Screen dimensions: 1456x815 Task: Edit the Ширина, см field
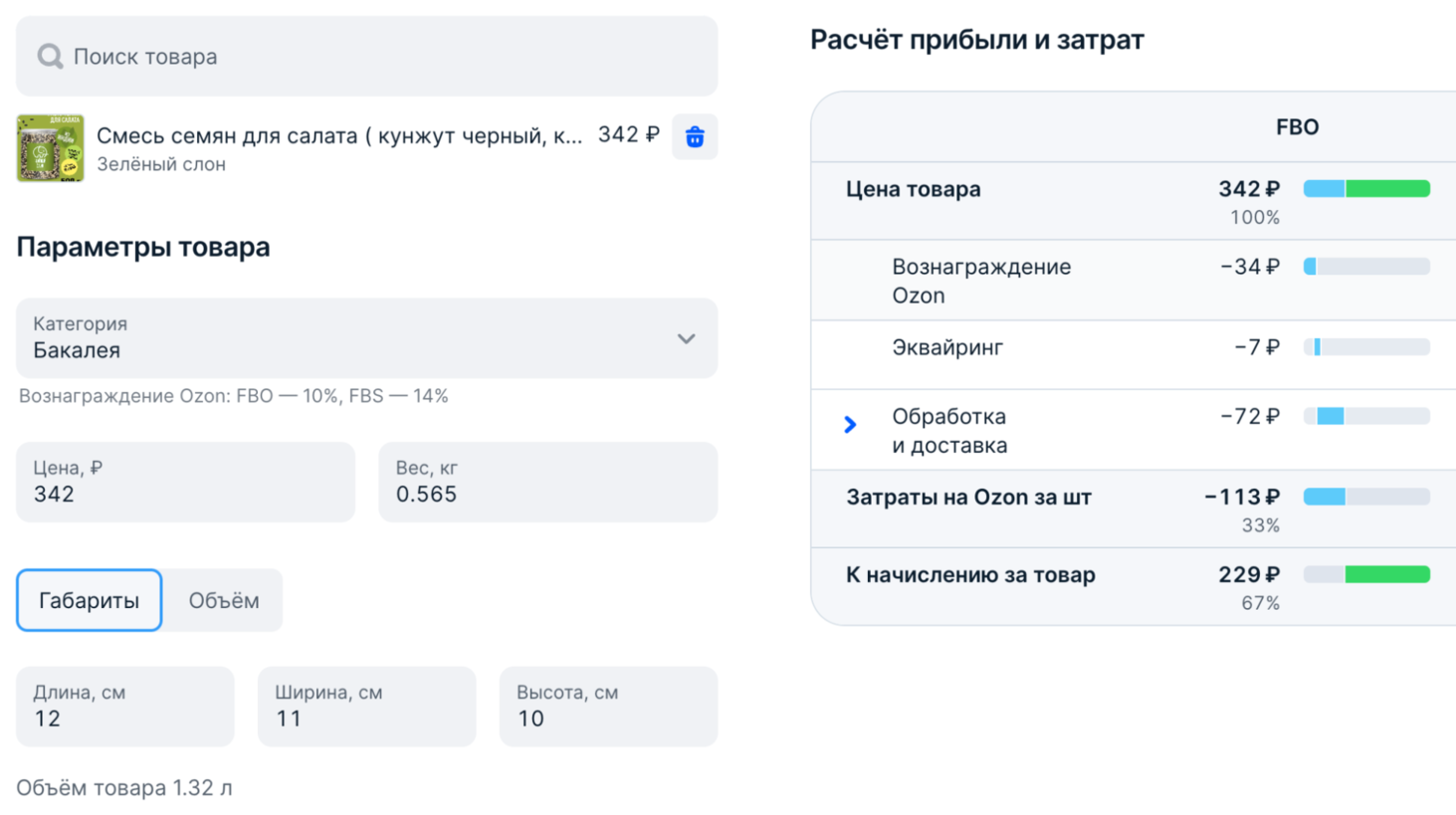[366, 707]
